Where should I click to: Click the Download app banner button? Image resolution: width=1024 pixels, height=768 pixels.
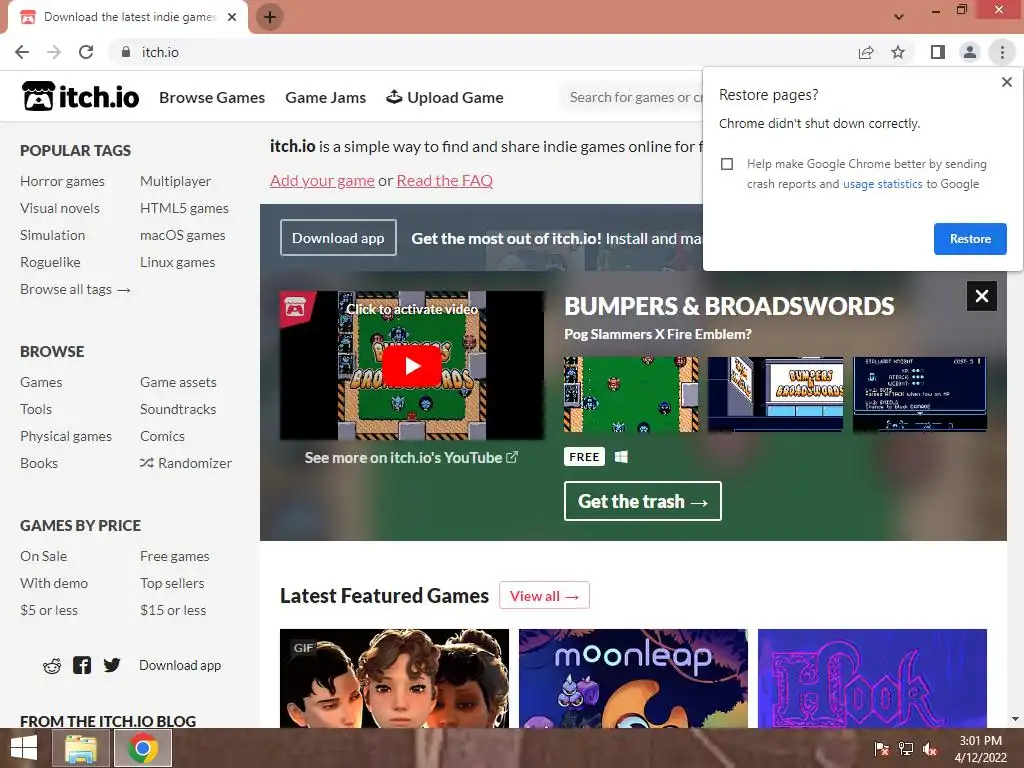[338, 238]
